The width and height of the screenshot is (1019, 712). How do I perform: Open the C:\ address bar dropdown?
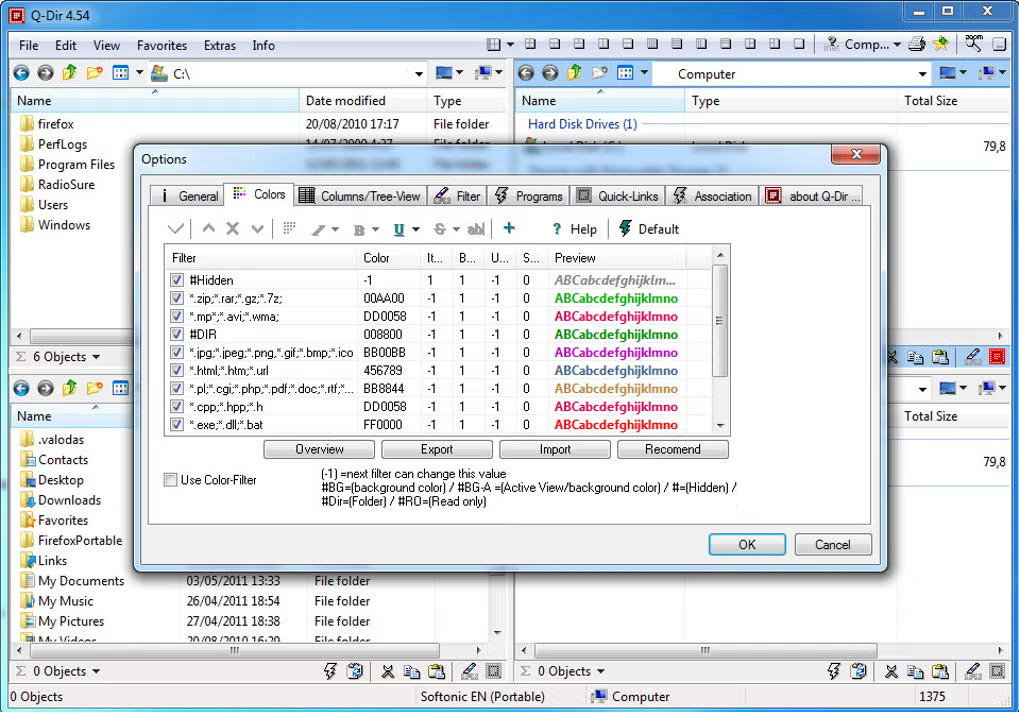(419, 73)
